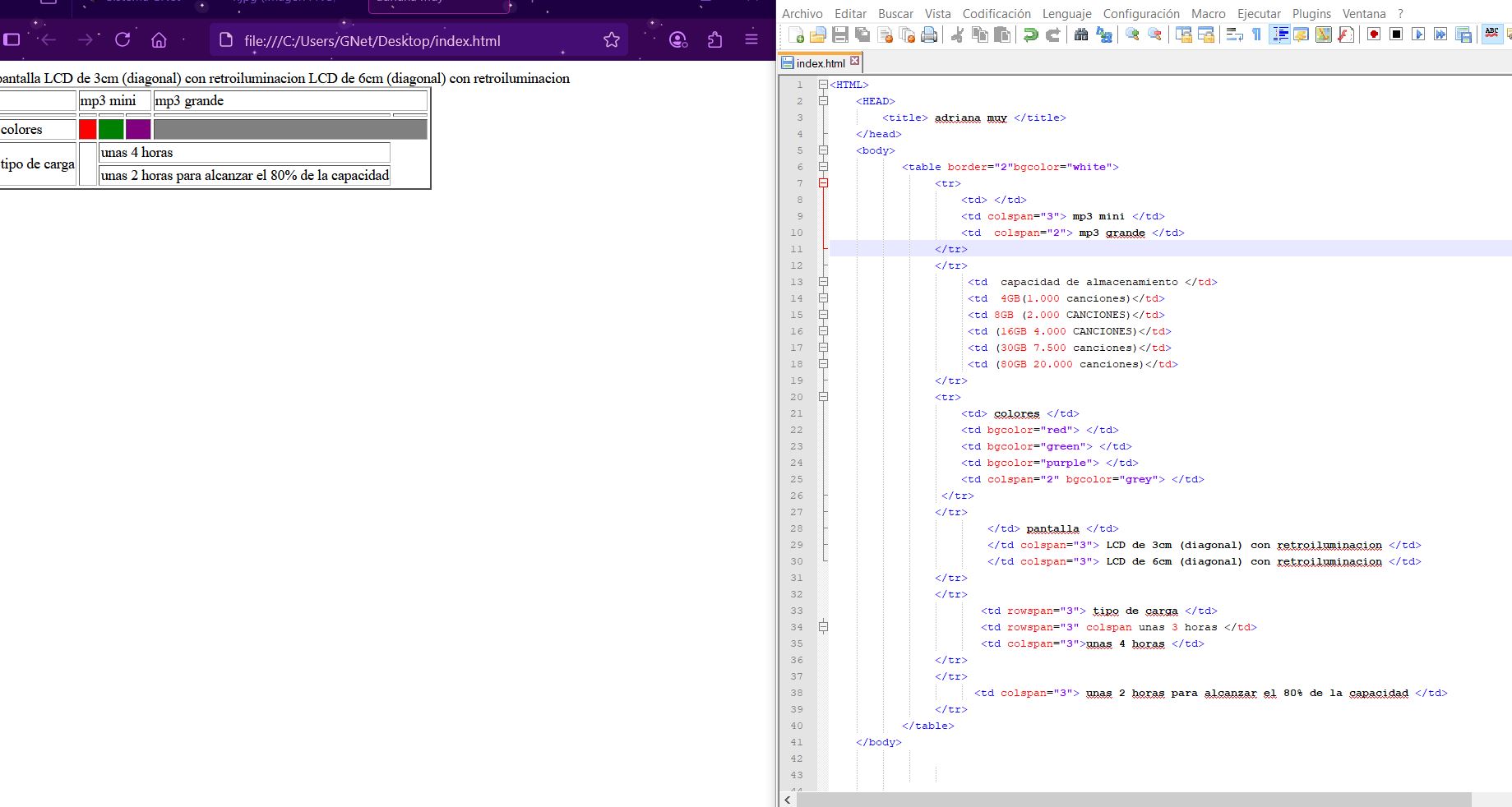Bookmark page with the star button
Viewport: 1512px width, 807px height.
(611, 40)
